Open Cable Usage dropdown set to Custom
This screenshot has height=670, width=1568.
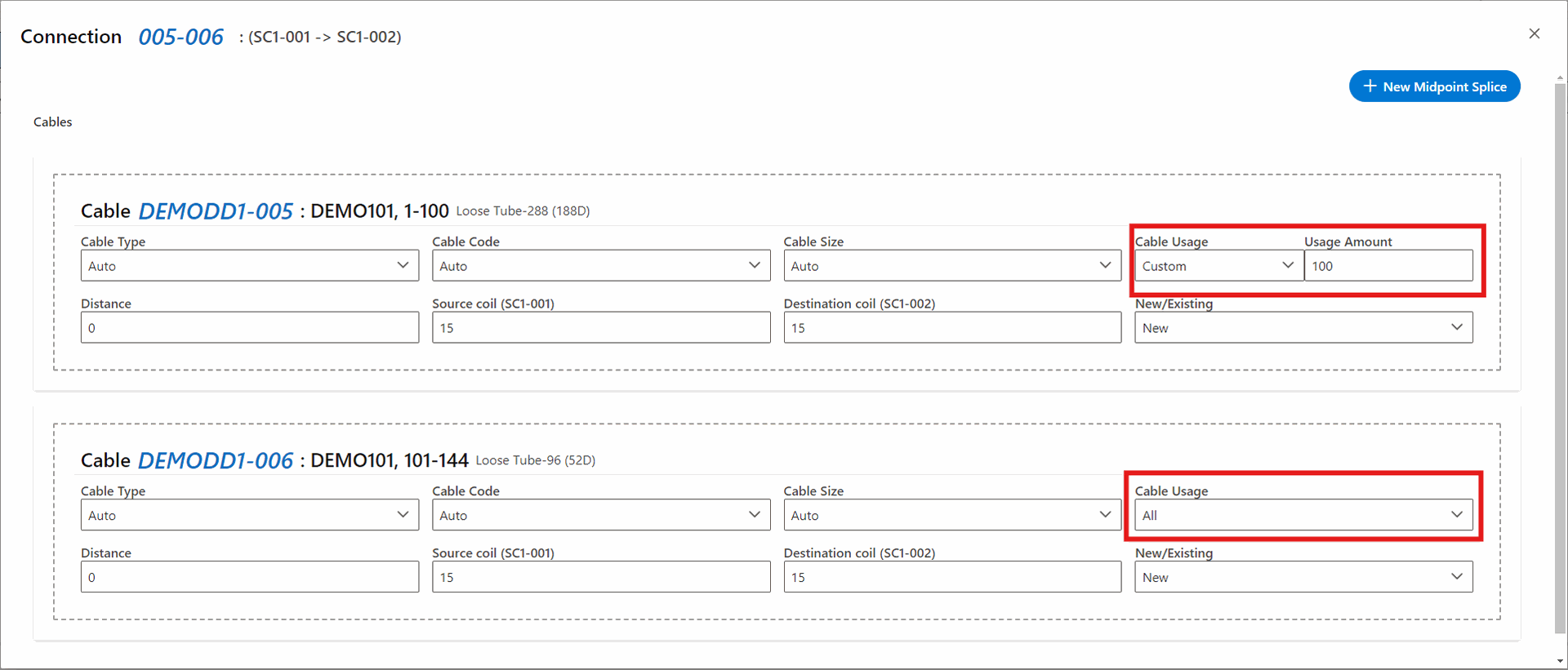1218,265
